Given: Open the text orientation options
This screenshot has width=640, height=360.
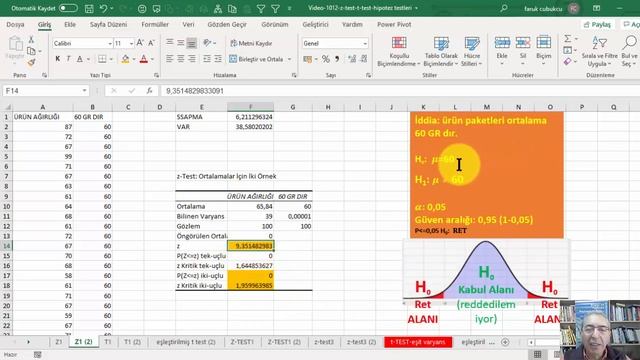Looking at the screenshot, I should [209, 43].
